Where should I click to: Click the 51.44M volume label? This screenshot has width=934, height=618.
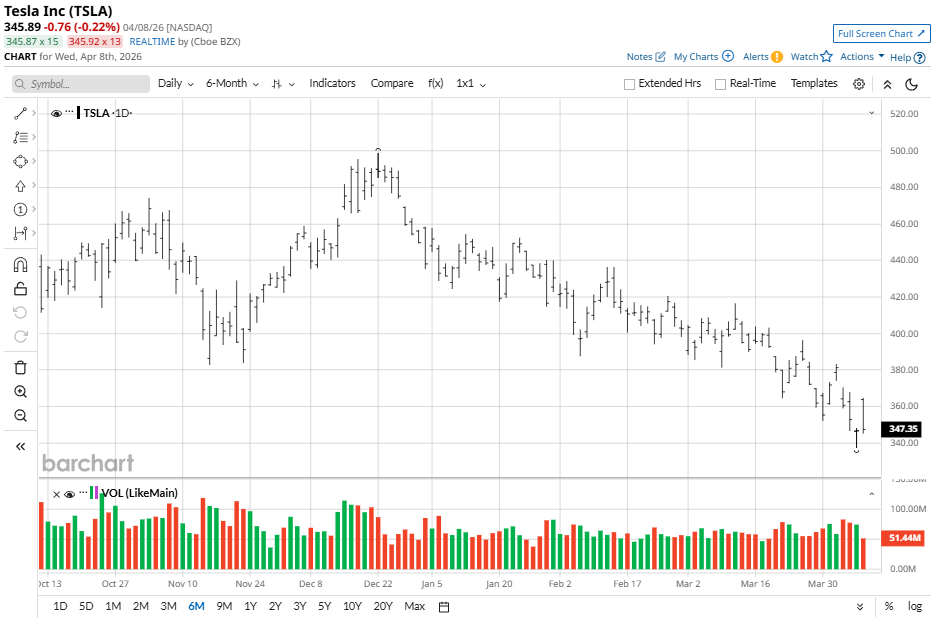tap(902, 538)
